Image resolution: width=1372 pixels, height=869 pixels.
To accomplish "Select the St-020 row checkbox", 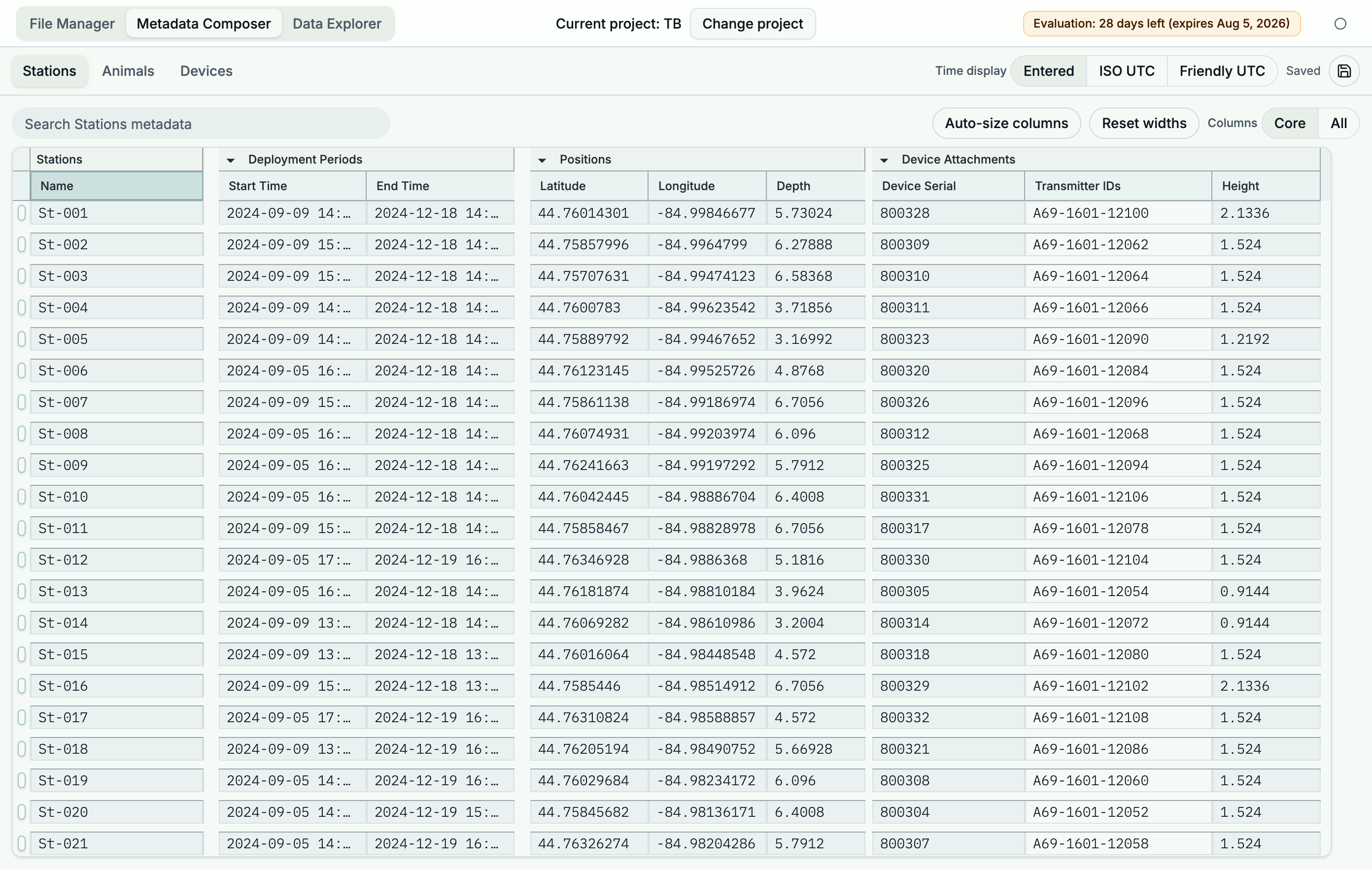I will pos(22,812).
